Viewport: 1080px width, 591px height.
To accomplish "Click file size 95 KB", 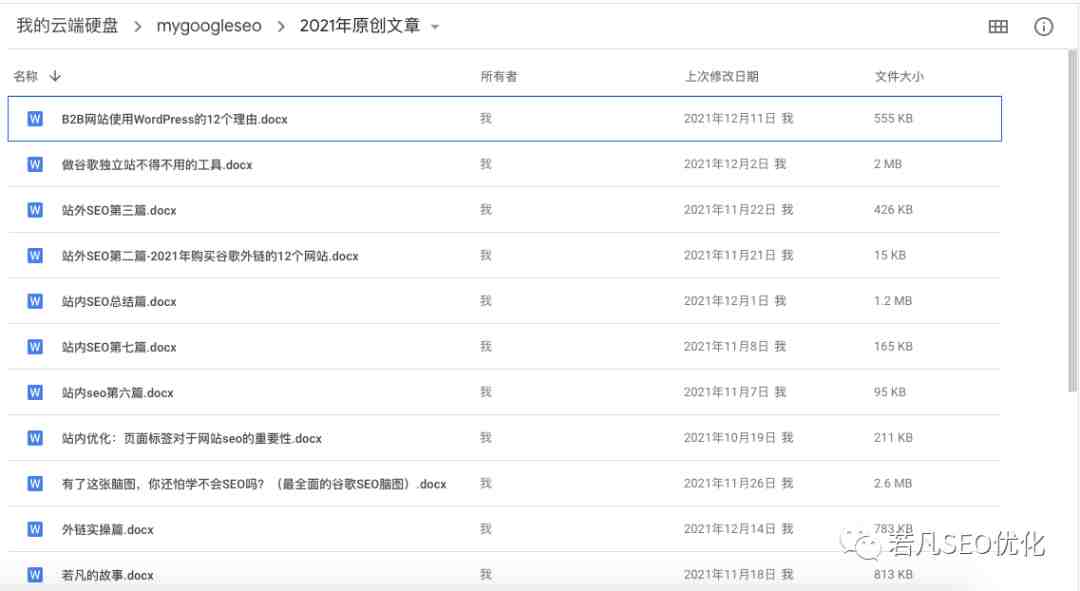I will click(890, 392).
